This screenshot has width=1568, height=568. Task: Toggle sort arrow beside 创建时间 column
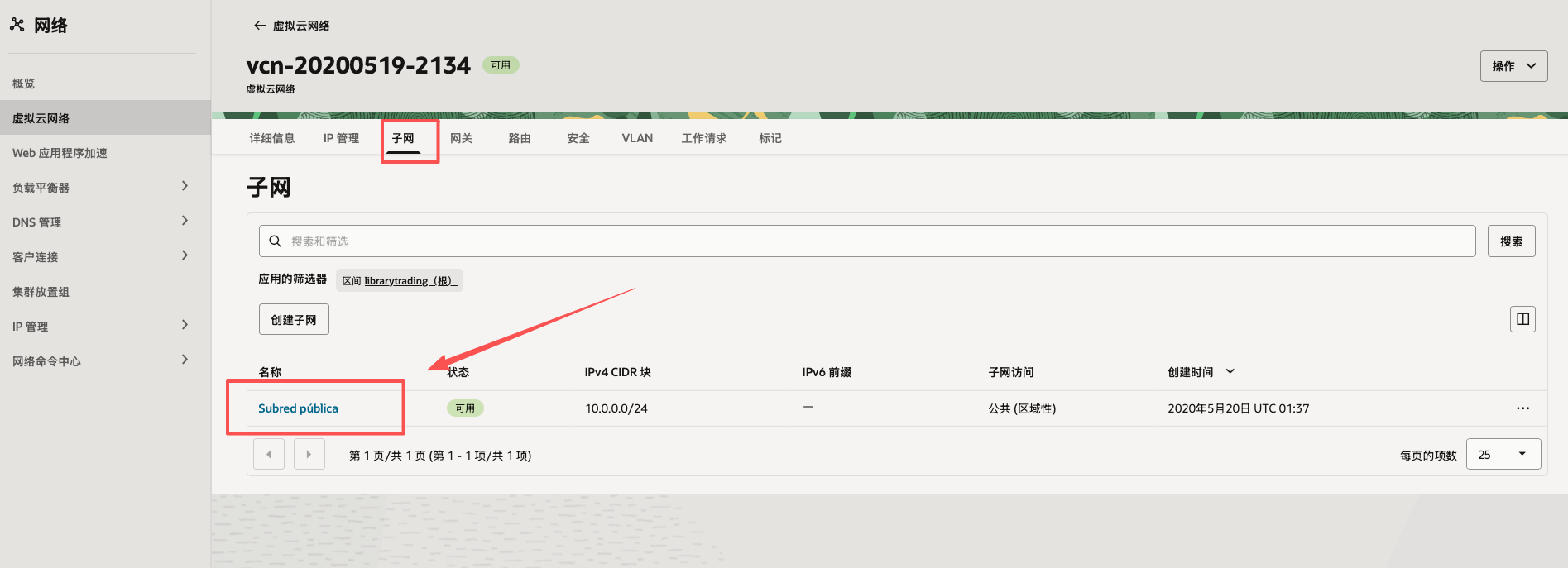(1230, 372)
